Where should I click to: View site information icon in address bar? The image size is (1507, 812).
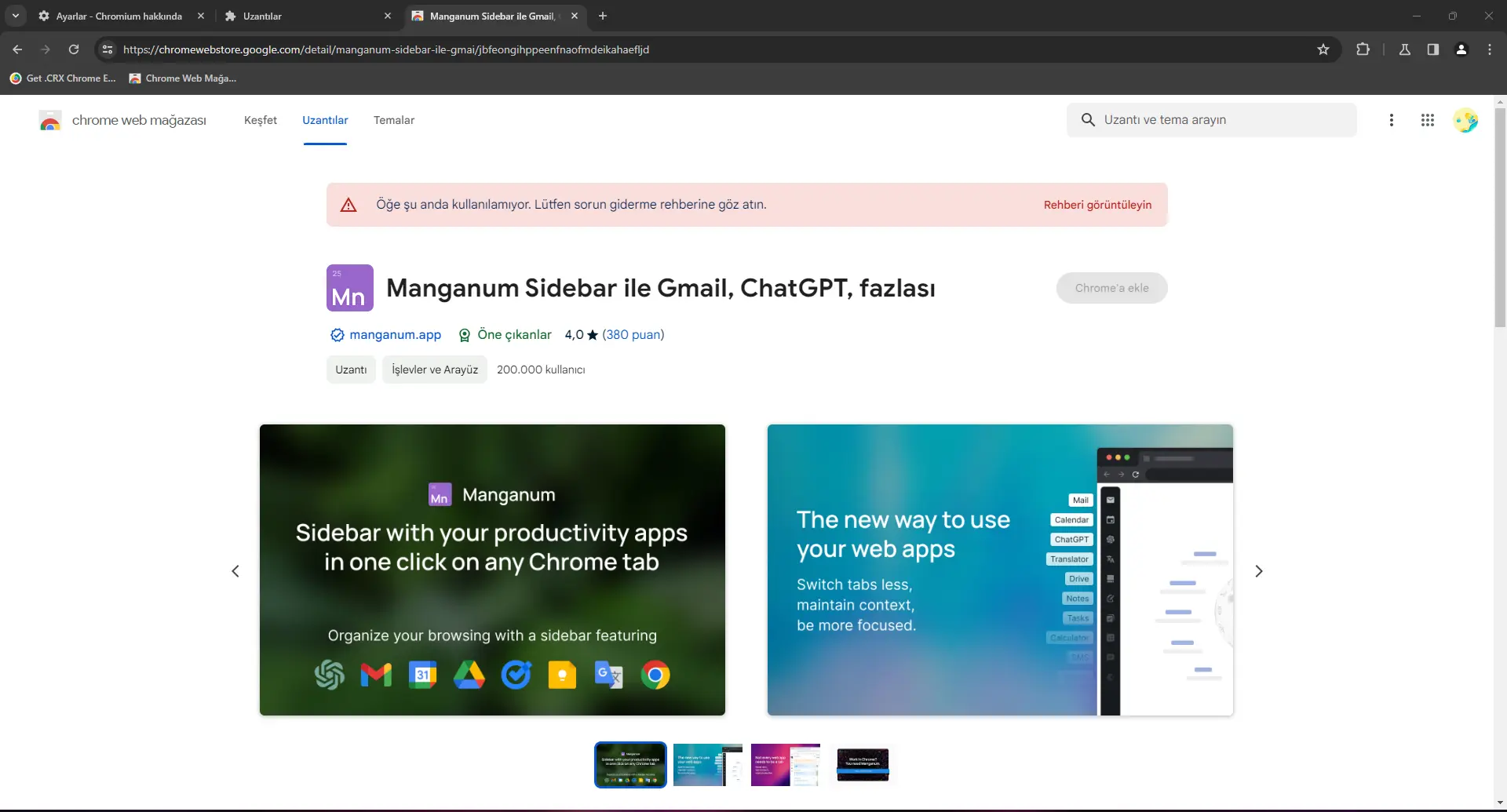point(108,49)
